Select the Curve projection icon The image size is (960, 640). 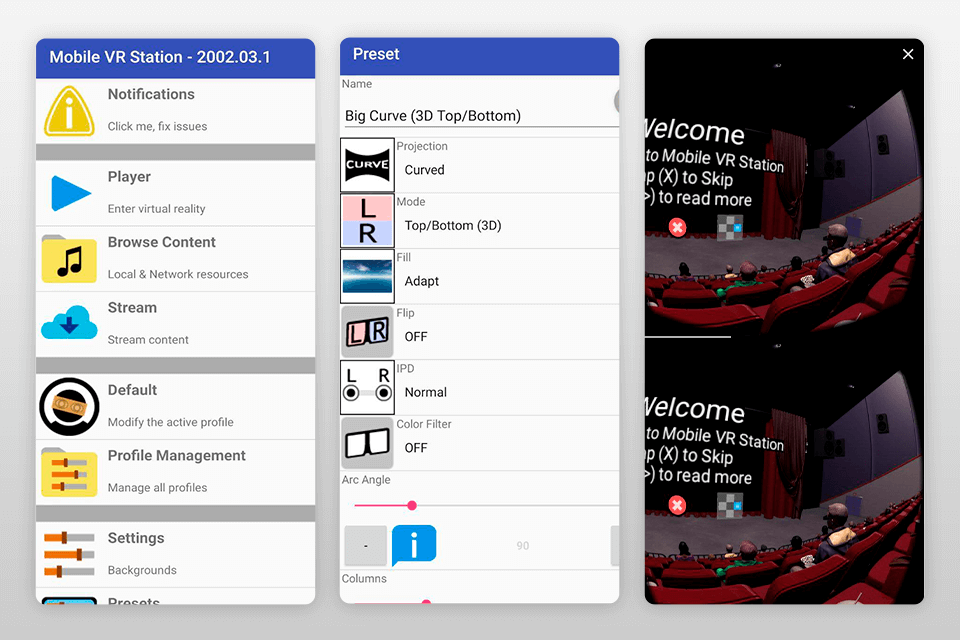367,165
